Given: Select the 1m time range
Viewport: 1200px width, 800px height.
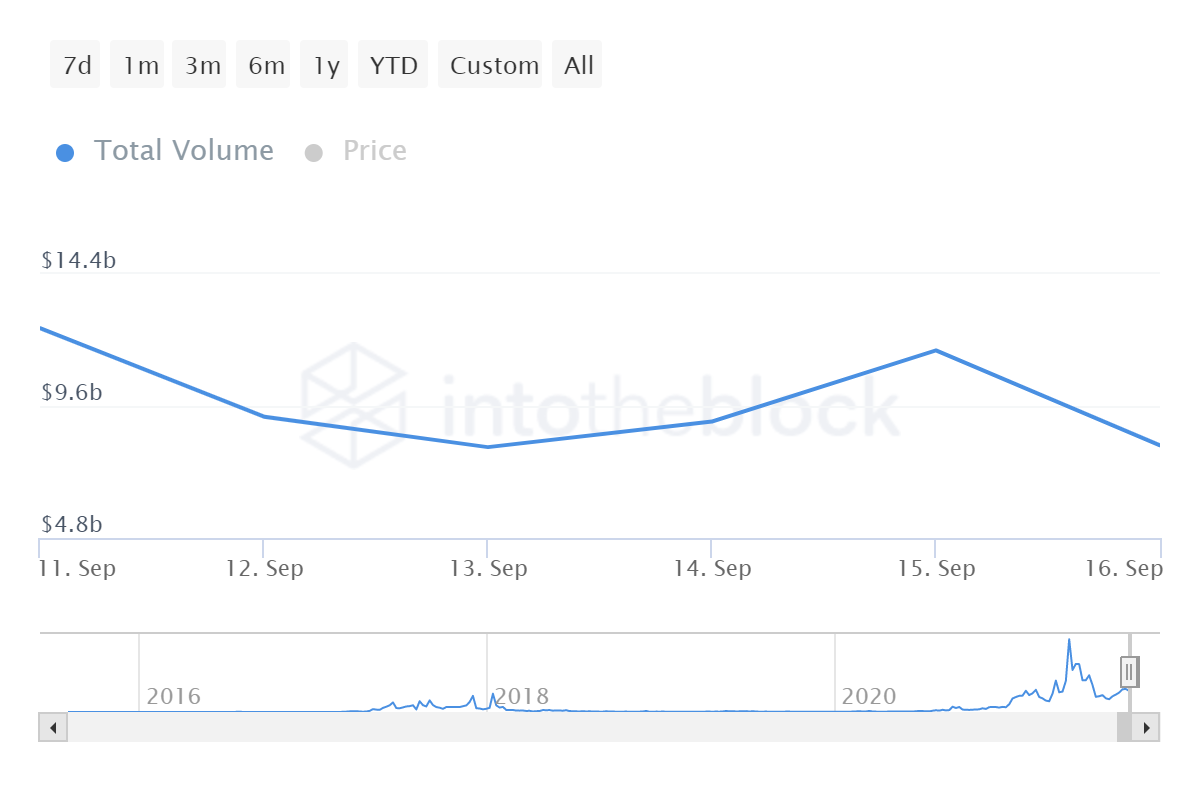Looking at the screenshot, I should click(140, 65).
